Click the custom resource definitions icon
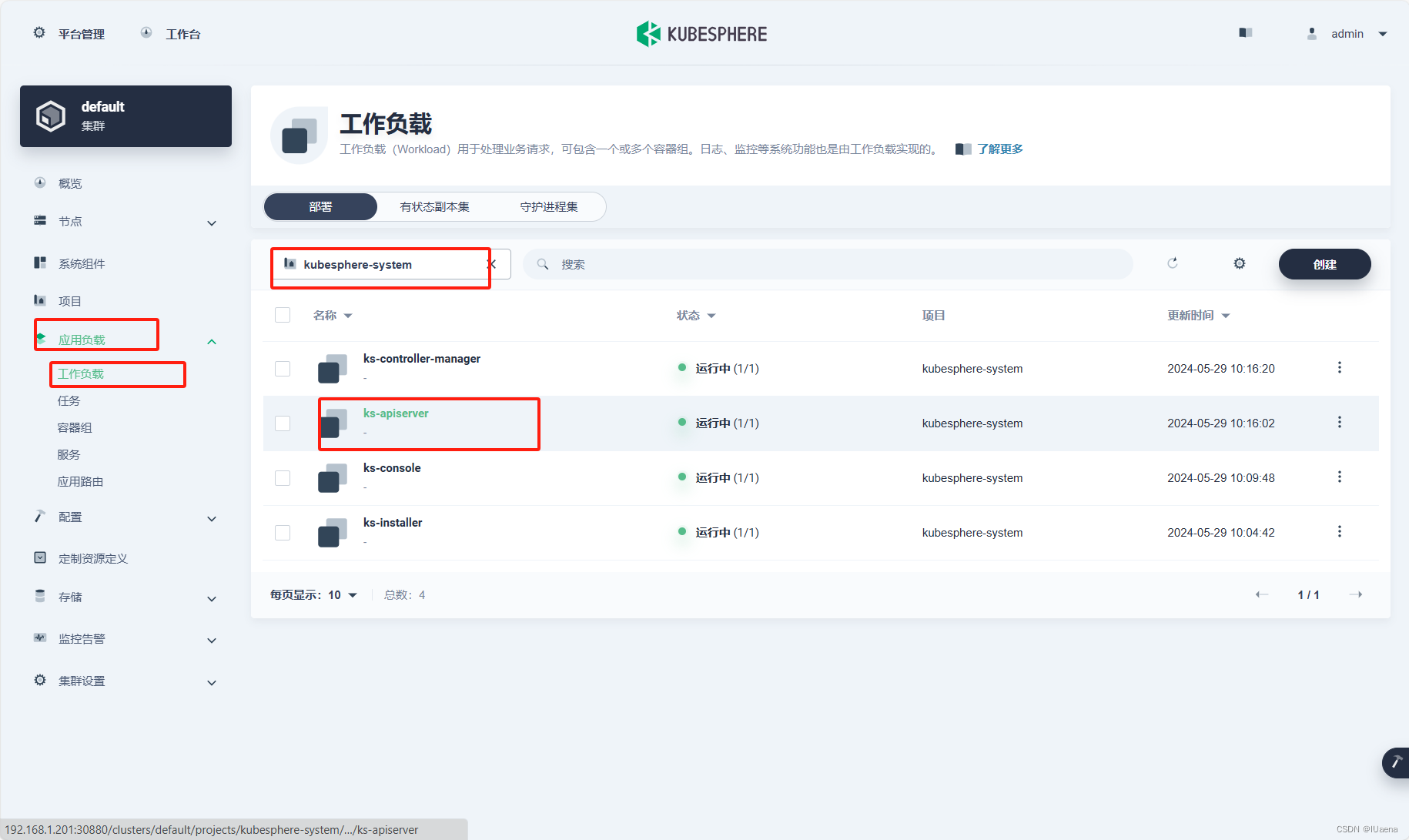This screenshot has width=1409, height=840. click(40, 557)
